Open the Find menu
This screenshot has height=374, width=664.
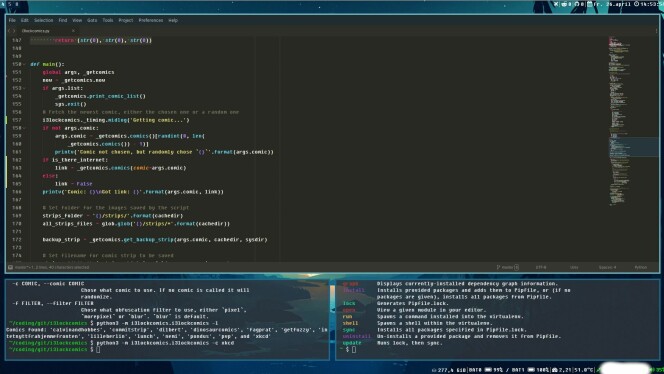click(x=63, y=20)
